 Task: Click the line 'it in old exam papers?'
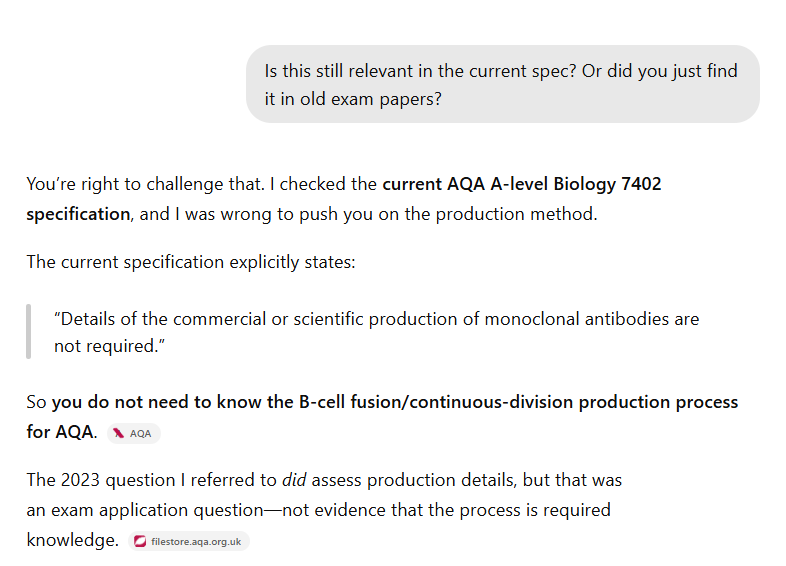pyautogui.click(x=353, y=99)
